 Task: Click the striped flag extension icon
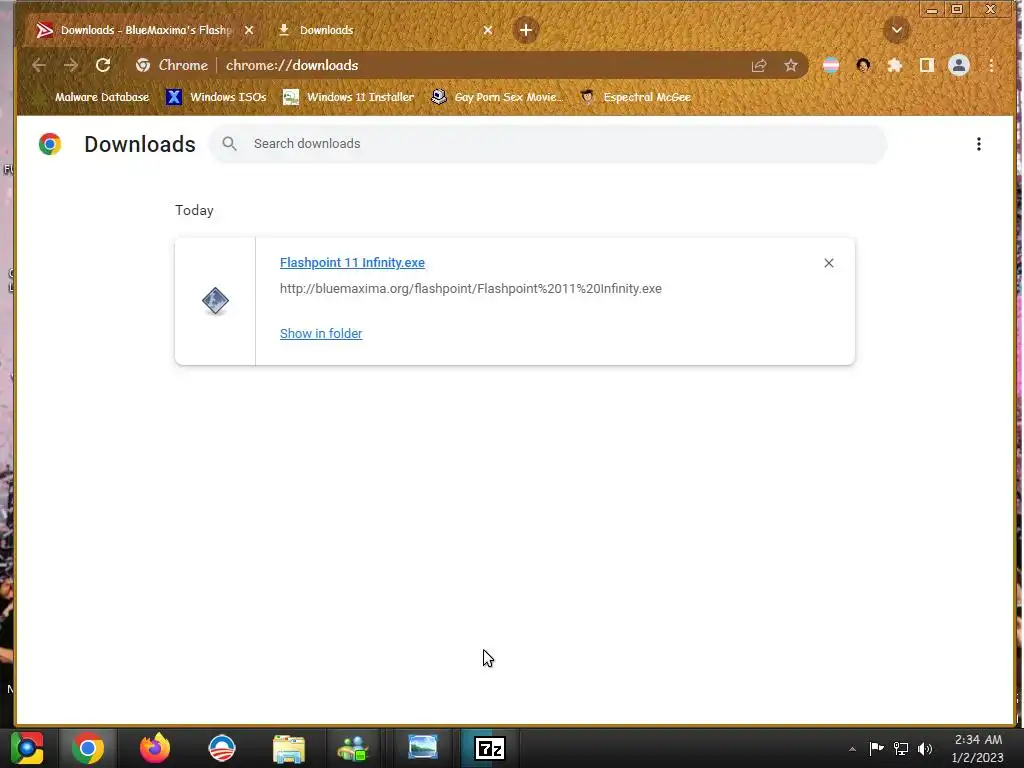click(x=831, y=65)
